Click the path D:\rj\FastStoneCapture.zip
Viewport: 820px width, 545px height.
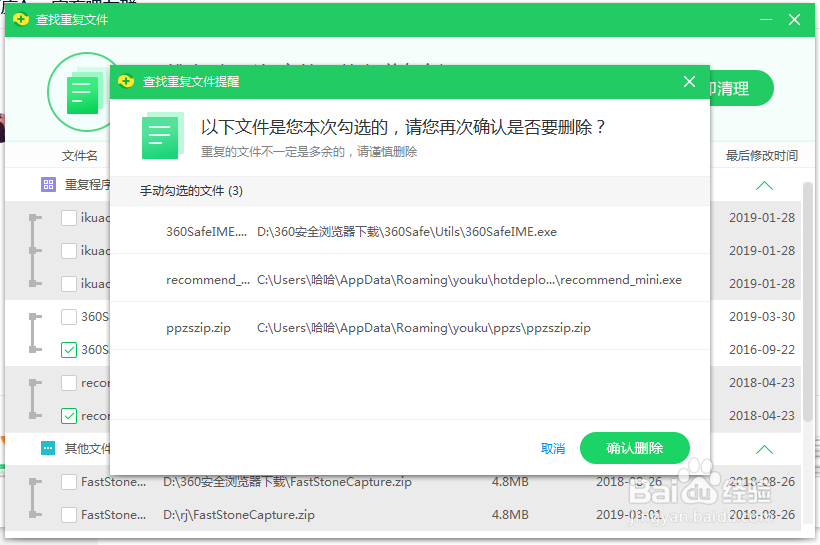239,515
